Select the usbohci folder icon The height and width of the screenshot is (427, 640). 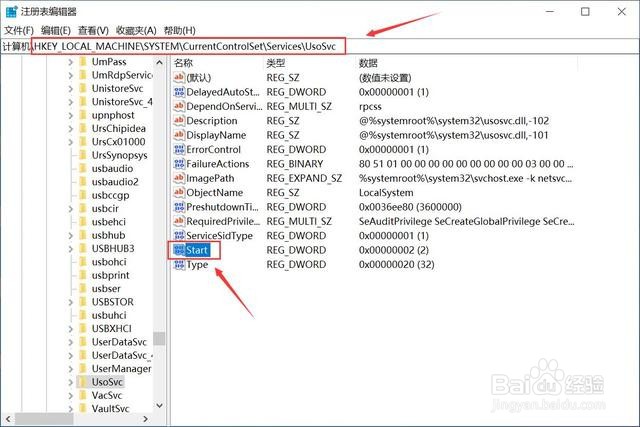pos(83,262)
